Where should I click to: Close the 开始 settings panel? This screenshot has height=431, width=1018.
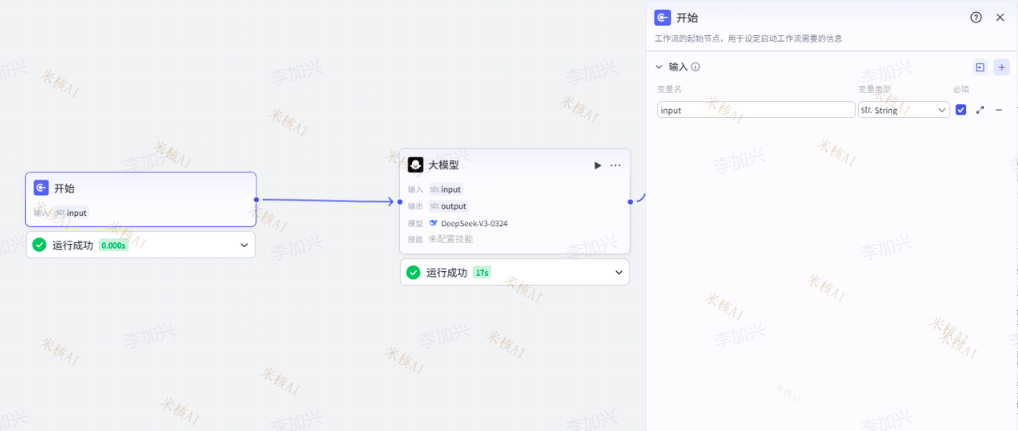(x=1000, y=17)
